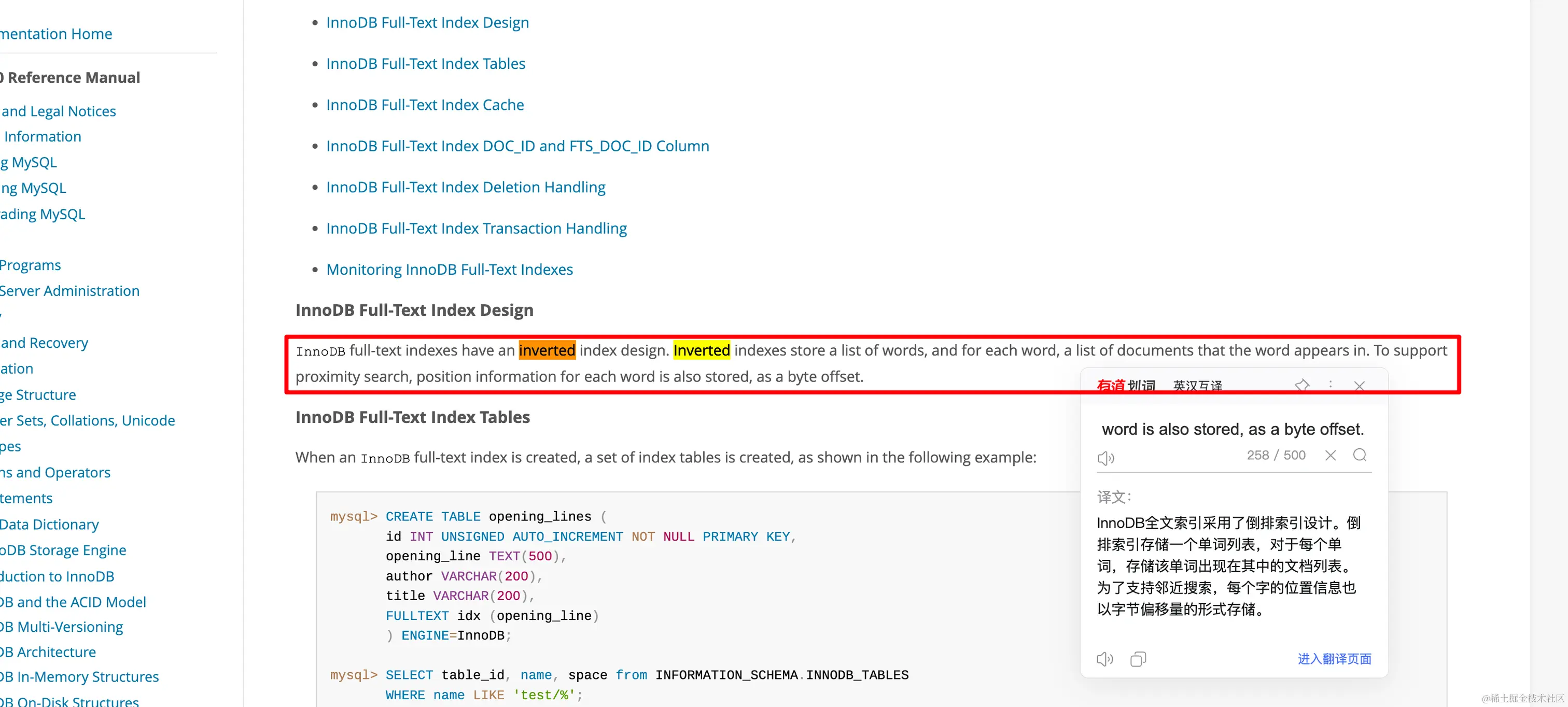This screenshot has width=1568, height=707.
Task: Open InnoDB Storage Engine sidebar entry
Action: click(63, 550)
